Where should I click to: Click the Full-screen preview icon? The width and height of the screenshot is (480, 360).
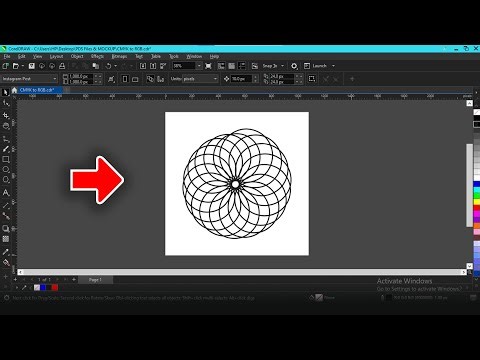(208, 66)
